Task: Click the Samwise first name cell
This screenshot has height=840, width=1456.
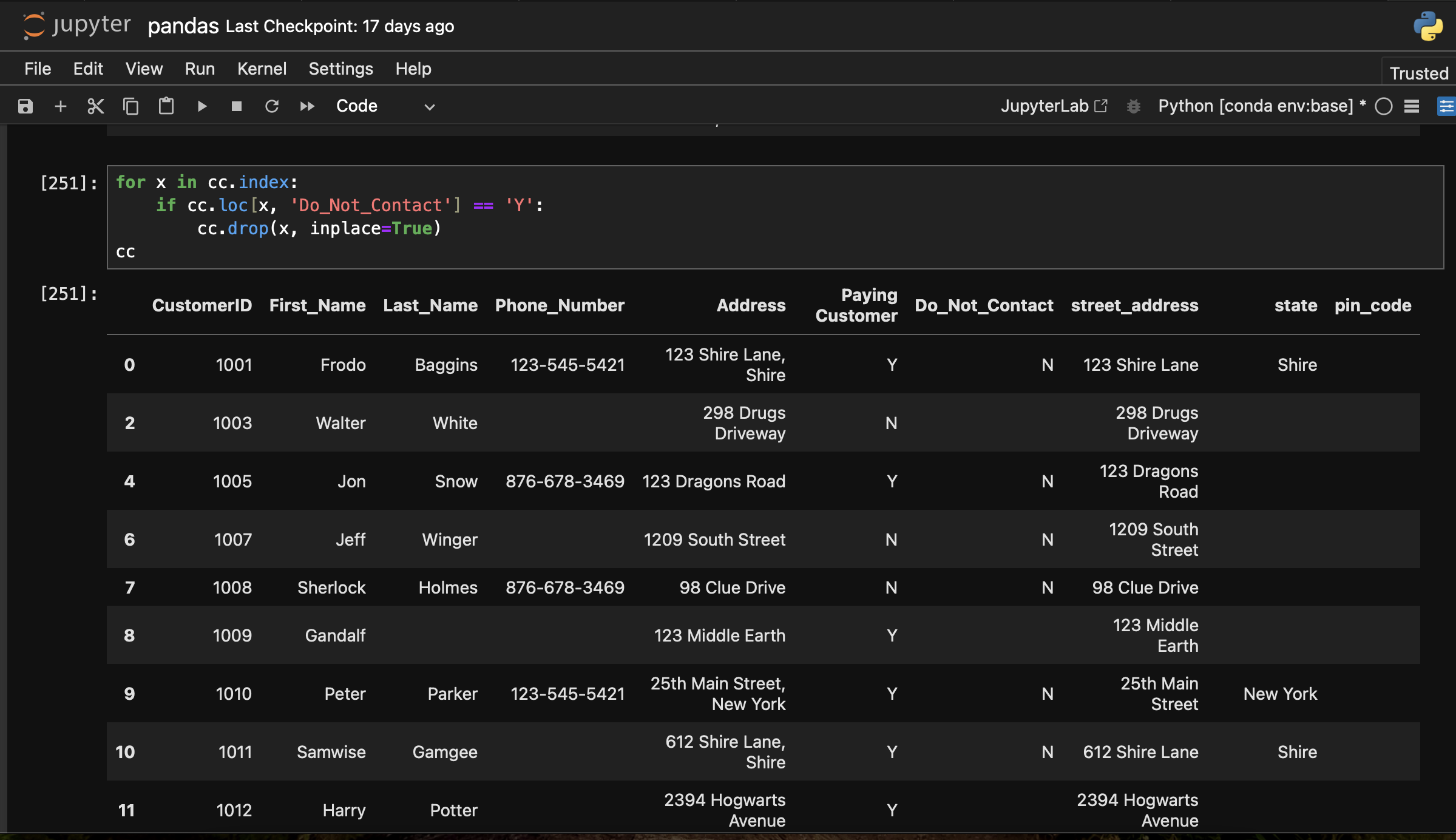Action: 331,752
